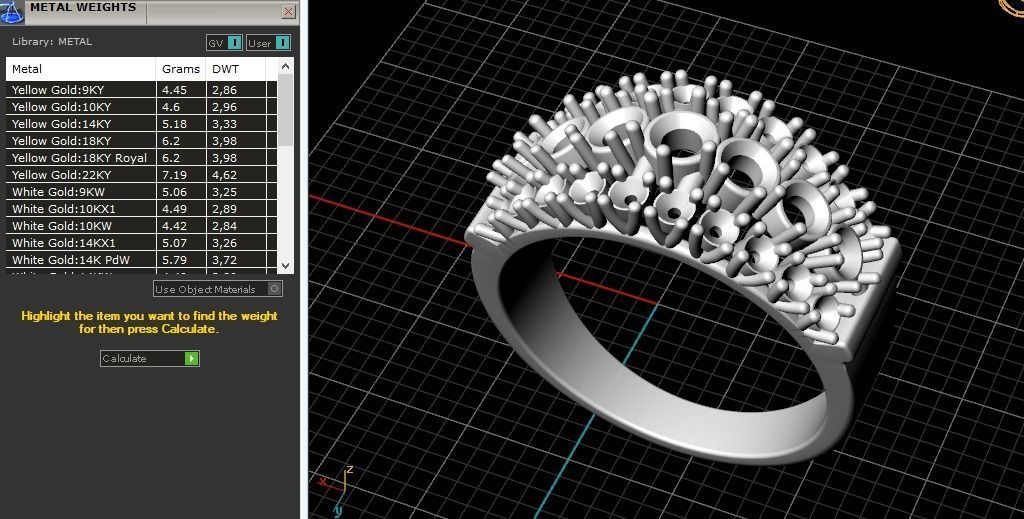Viewport: 1024px width, 519px height.
Task: Click the Library: METAL label
Action: click(x=52, y=42)
